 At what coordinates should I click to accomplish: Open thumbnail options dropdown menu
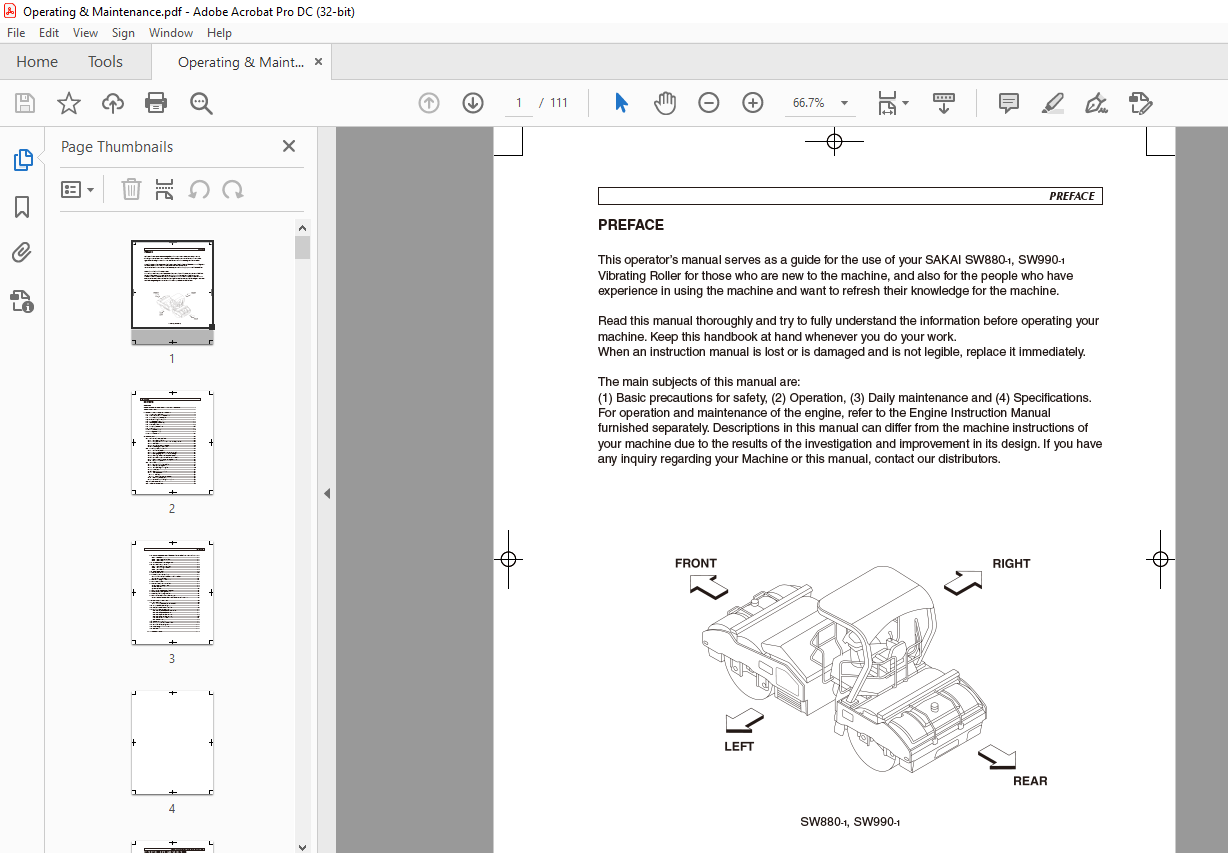point(78,189)
